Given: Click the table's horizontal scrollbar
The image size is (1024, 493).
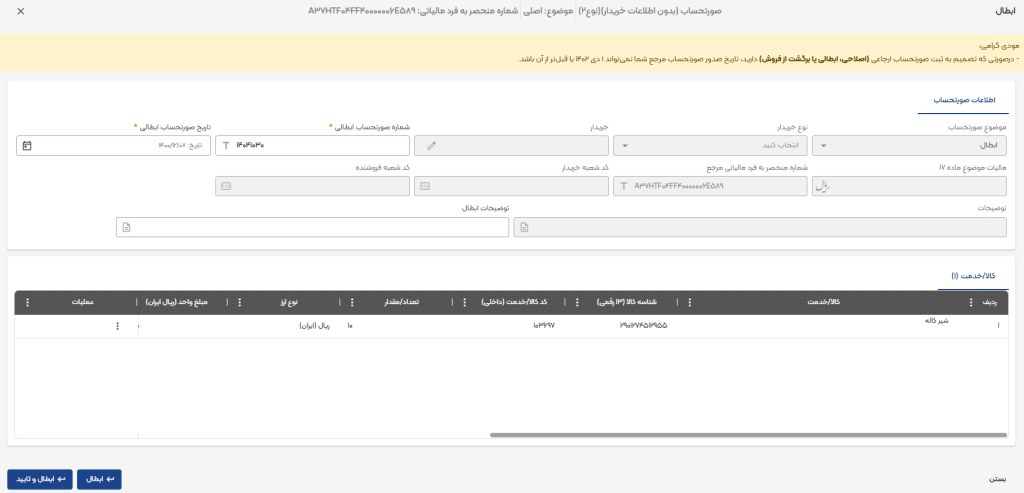Looking at the screenshot, I should [x=748, y=435].
